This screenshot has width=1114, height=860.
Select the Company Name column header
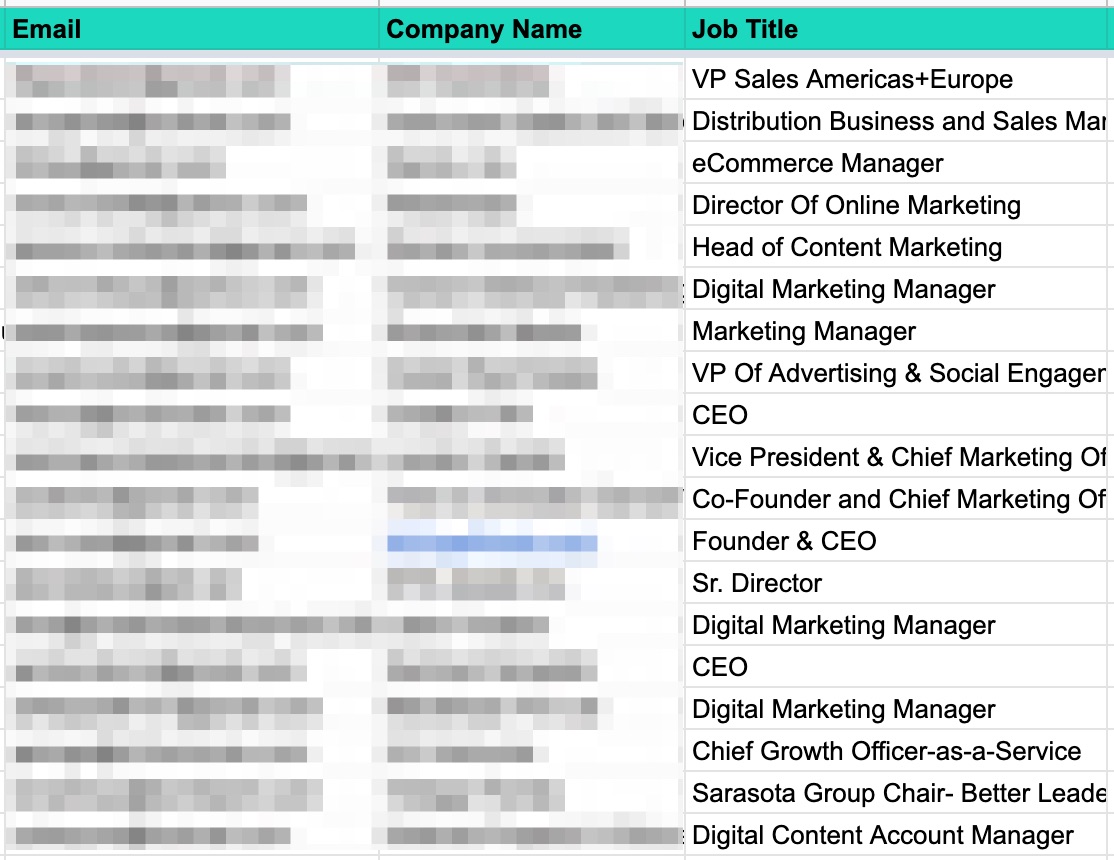484,30
